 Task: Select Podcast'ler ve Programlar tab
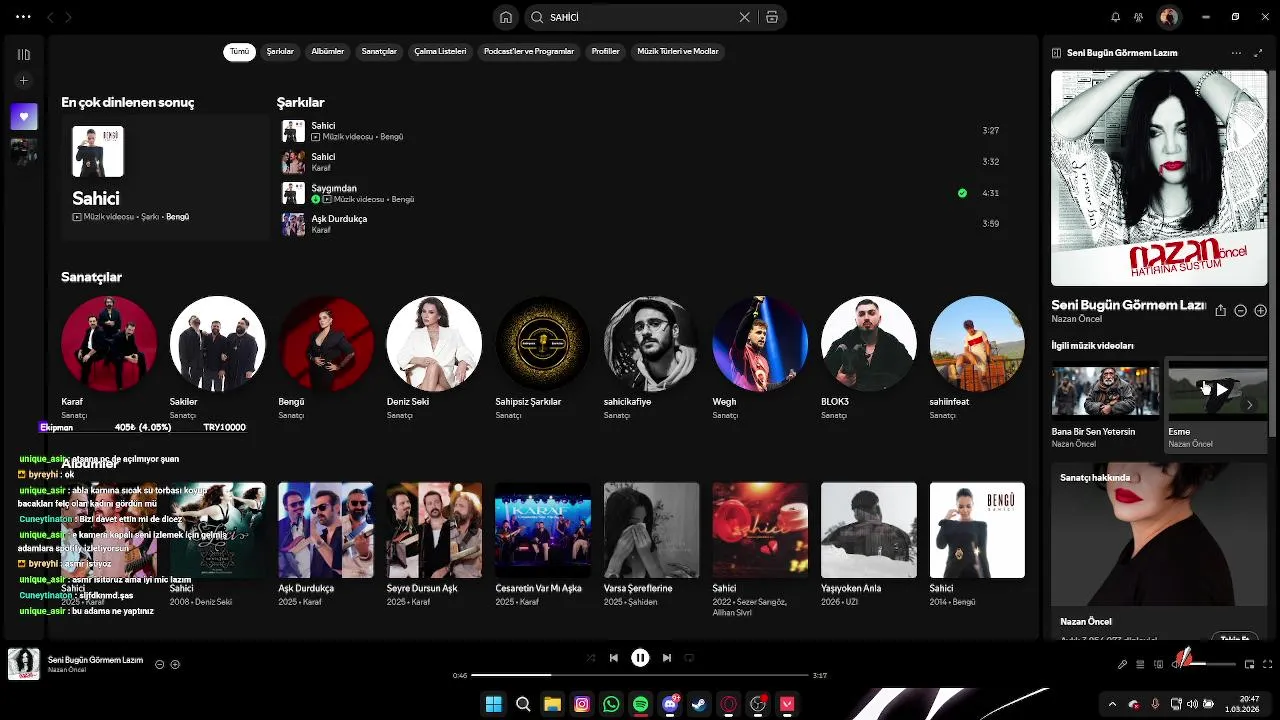[529, 51]
